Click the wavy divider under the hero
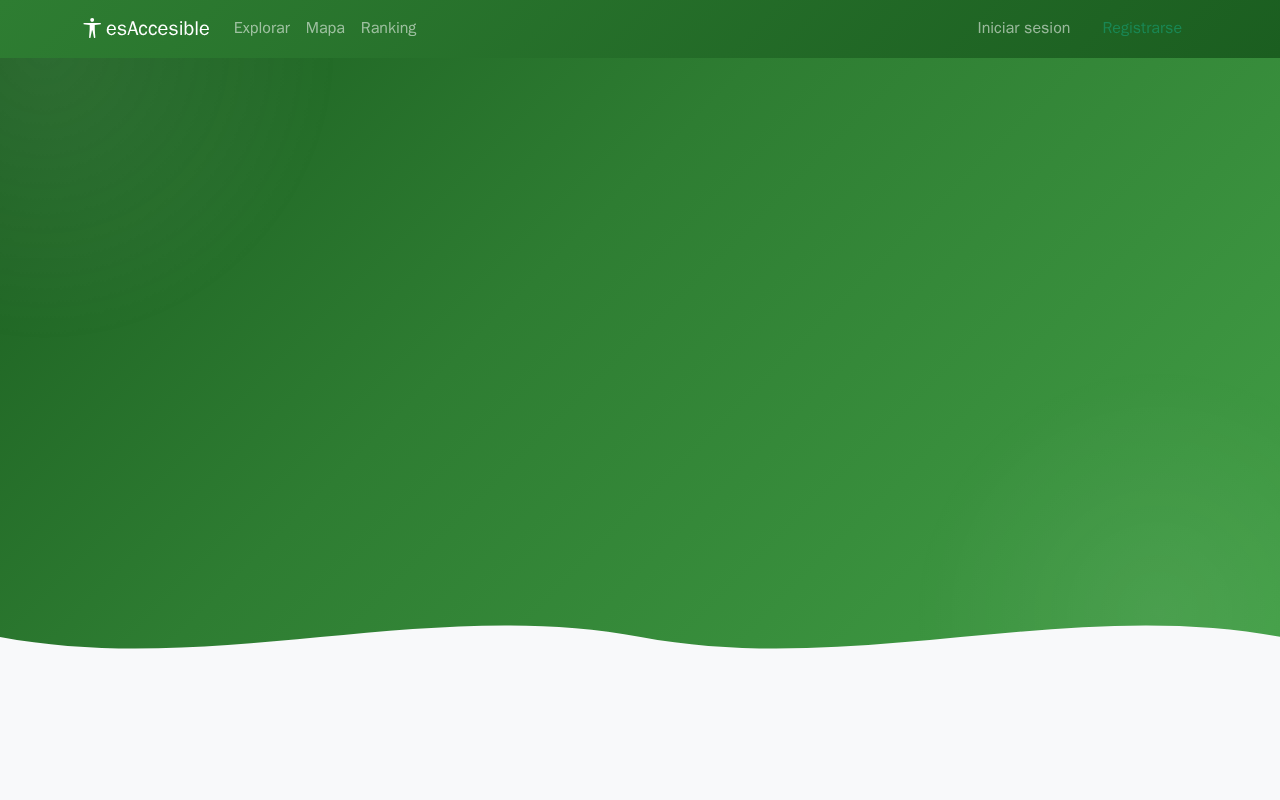The height and width of the screenshot is (800, 1280). (x=640, y=638)
